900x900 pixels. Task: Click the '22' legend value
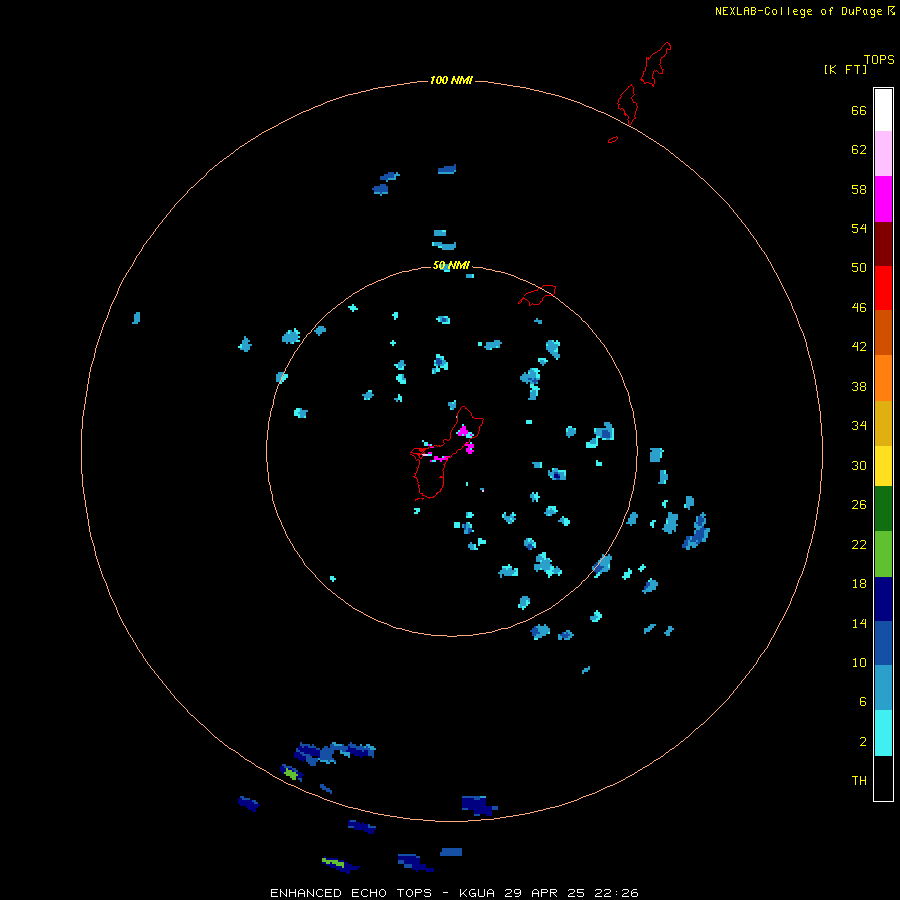pos(859,544)
